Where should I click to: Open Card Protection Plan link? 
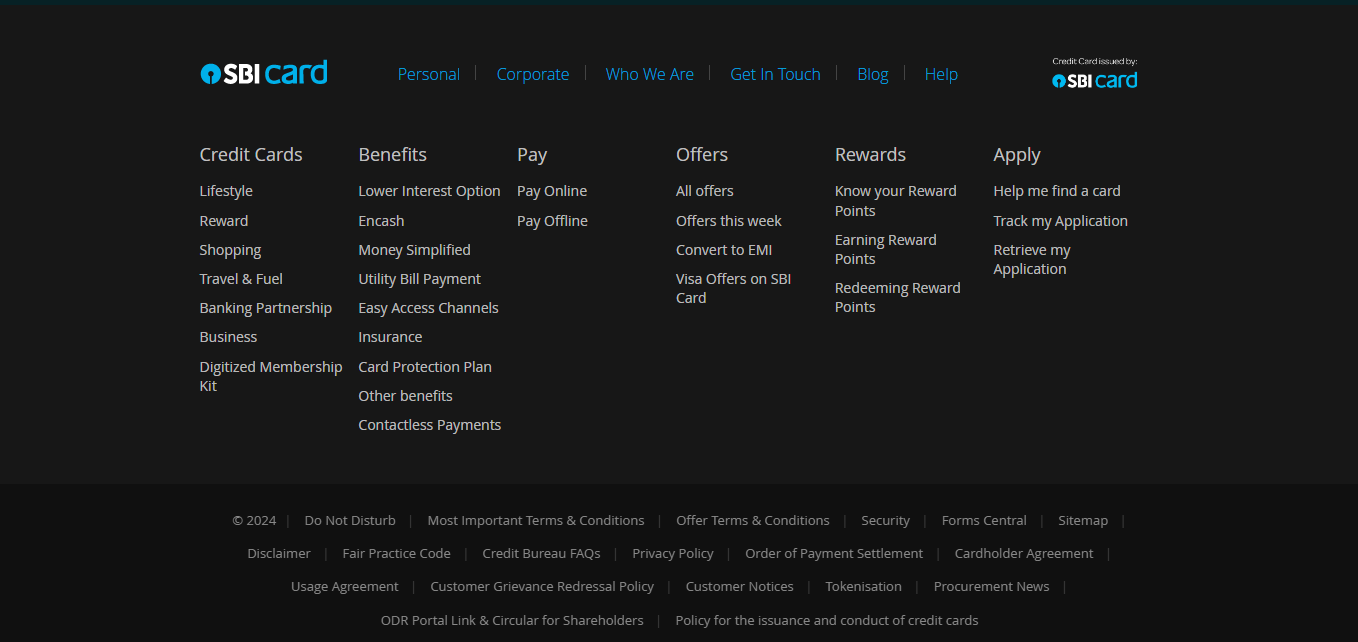pos(425,367)
